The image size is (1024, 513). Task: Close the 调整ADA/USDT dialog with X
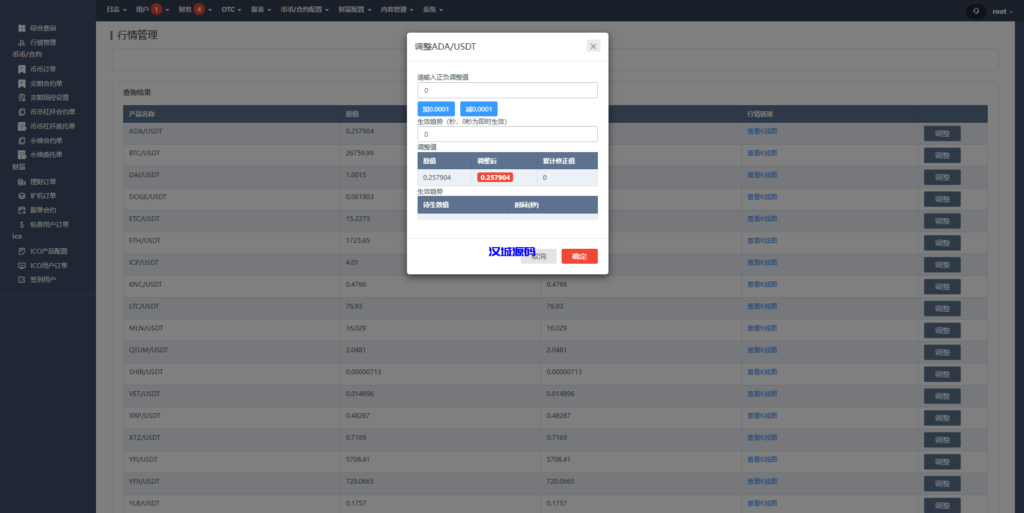(x=593, y=46)
